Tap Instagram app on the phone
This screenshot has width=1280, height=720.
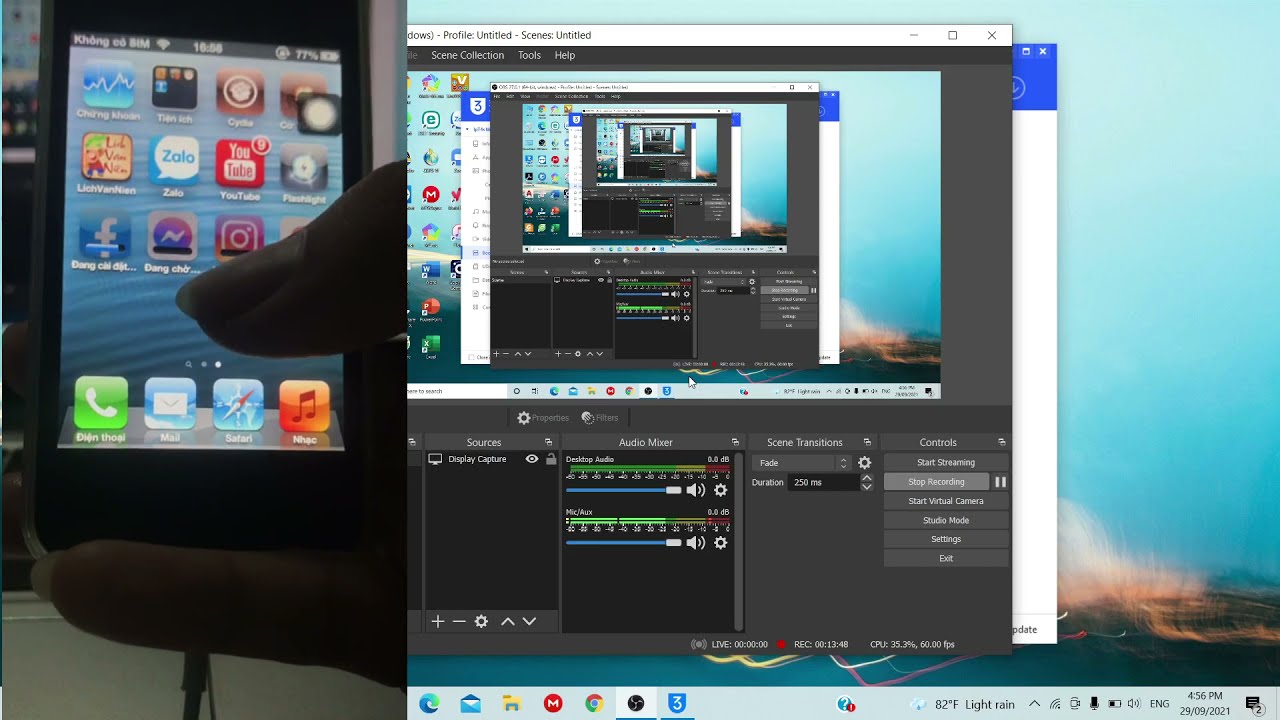point(239,239)
